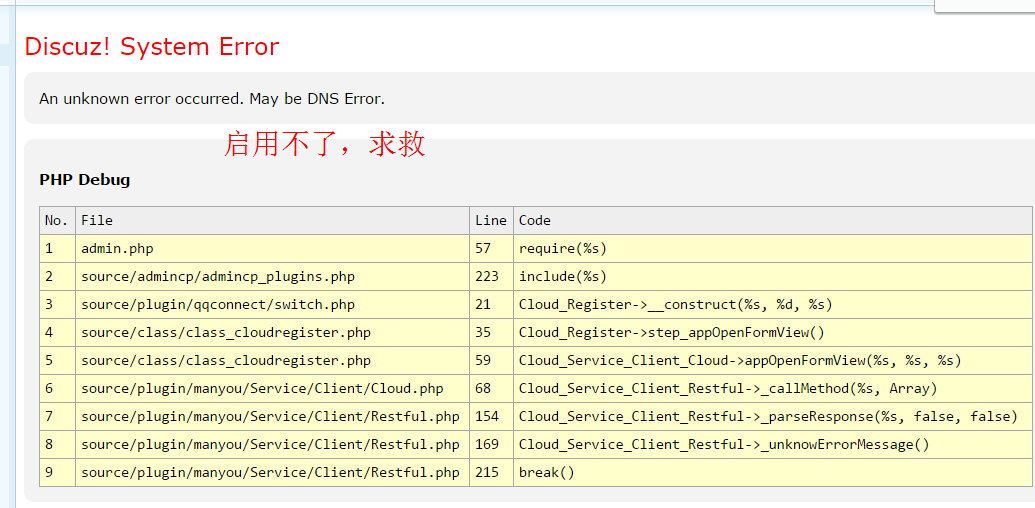Click the _callMethod(%s, Array) code cell
The image size is (1035, 508).
[728, 388]
